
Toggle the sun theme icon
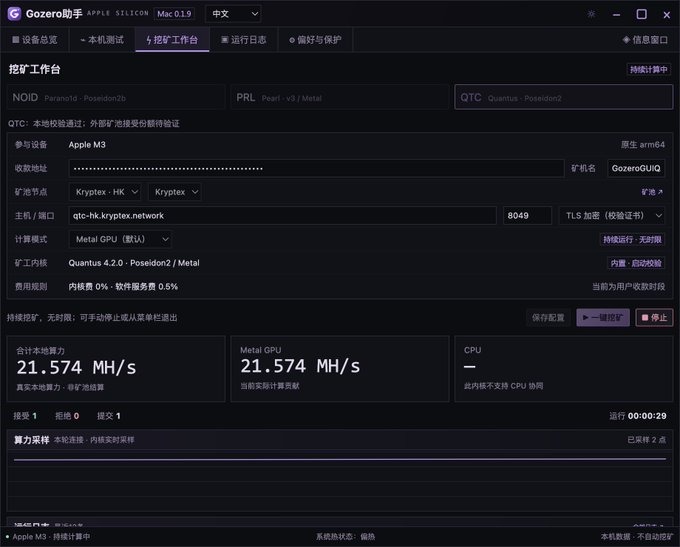click(591, 14)
